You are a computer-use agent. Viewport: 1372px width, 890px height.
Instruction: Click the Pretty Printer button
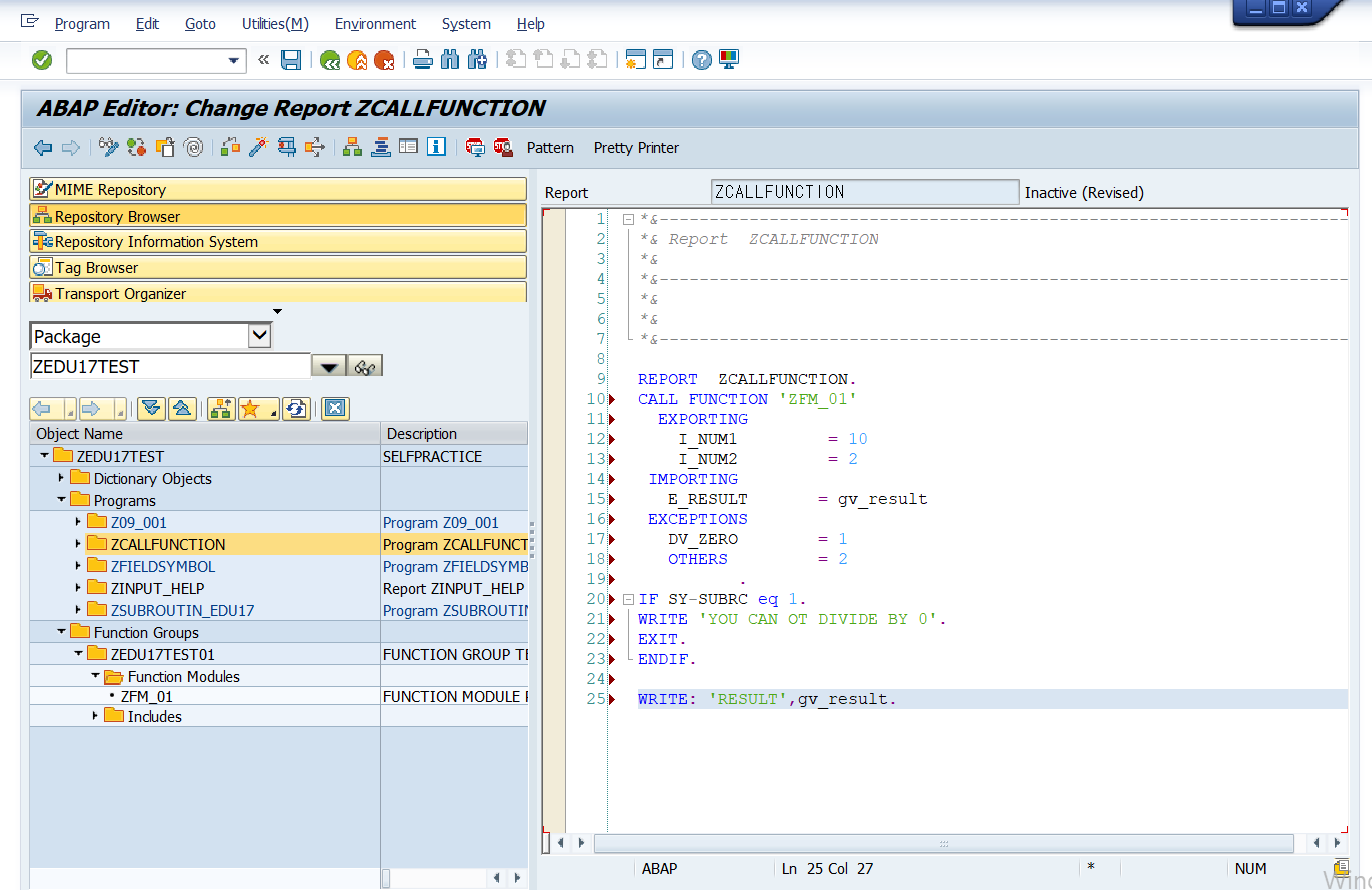pyautogui.click(x=636, y=148)
